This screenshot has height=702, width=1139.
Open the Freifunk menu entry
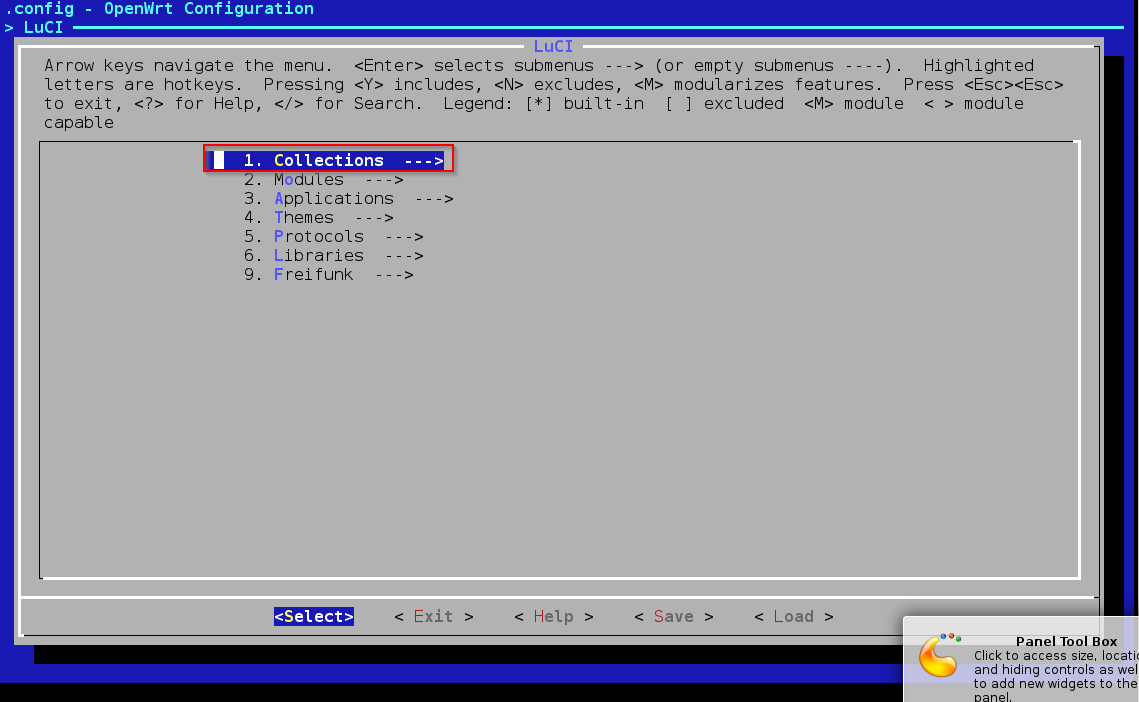tap(313, 275)
